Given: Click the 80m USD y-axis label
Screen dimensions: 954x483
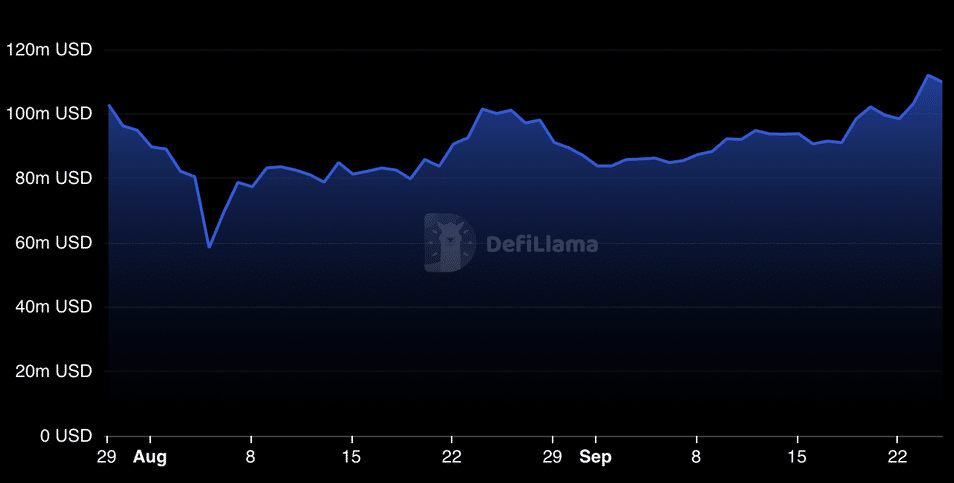Looking at the screenshot, I should pyautogui.click(x=54, y=178).
